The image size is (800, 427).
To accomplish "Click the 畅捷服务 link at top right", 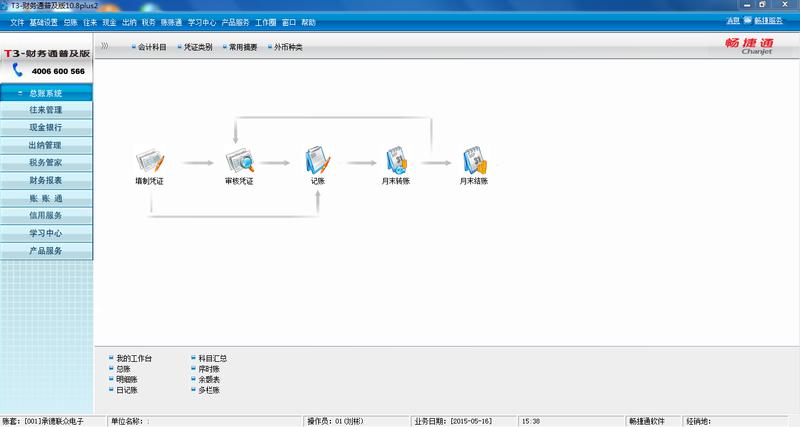I will tap(768, 20).
